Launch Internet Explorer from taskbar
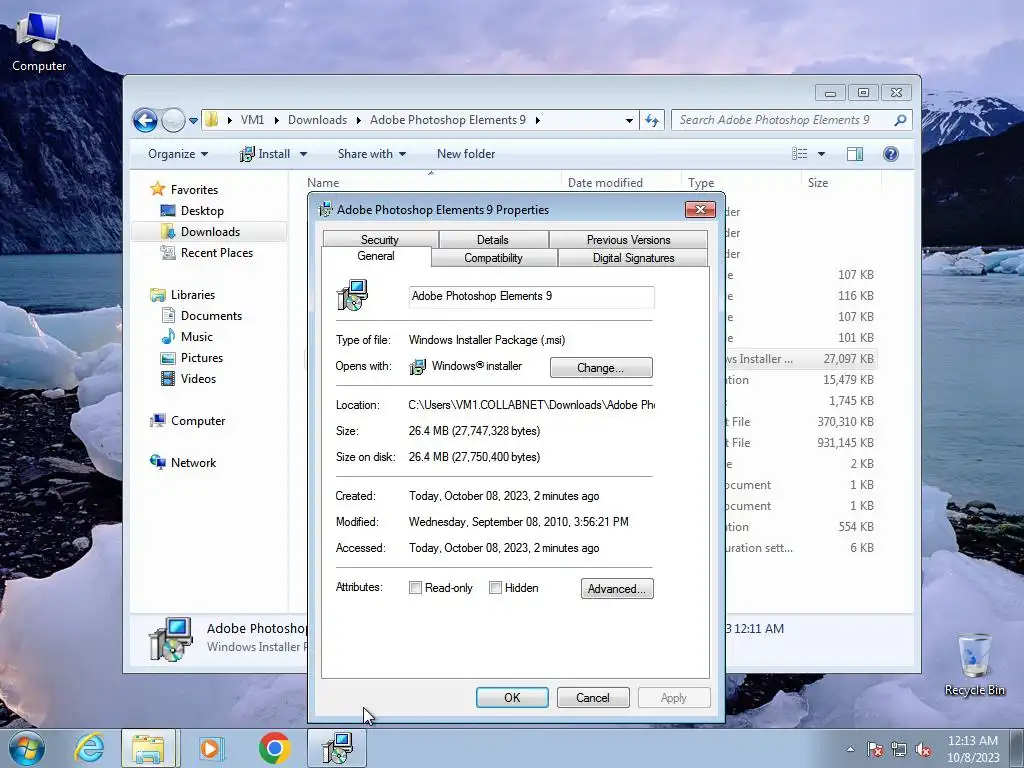1024x768 pixels. pos(89,748)
